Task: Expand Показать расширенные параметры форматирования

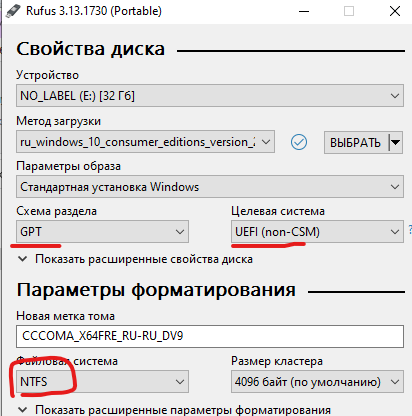Action: coord(174,409)
